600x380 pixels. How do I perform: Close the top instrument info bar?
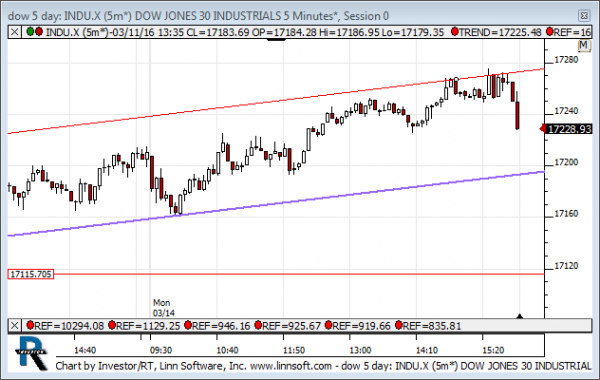[15, 32]
